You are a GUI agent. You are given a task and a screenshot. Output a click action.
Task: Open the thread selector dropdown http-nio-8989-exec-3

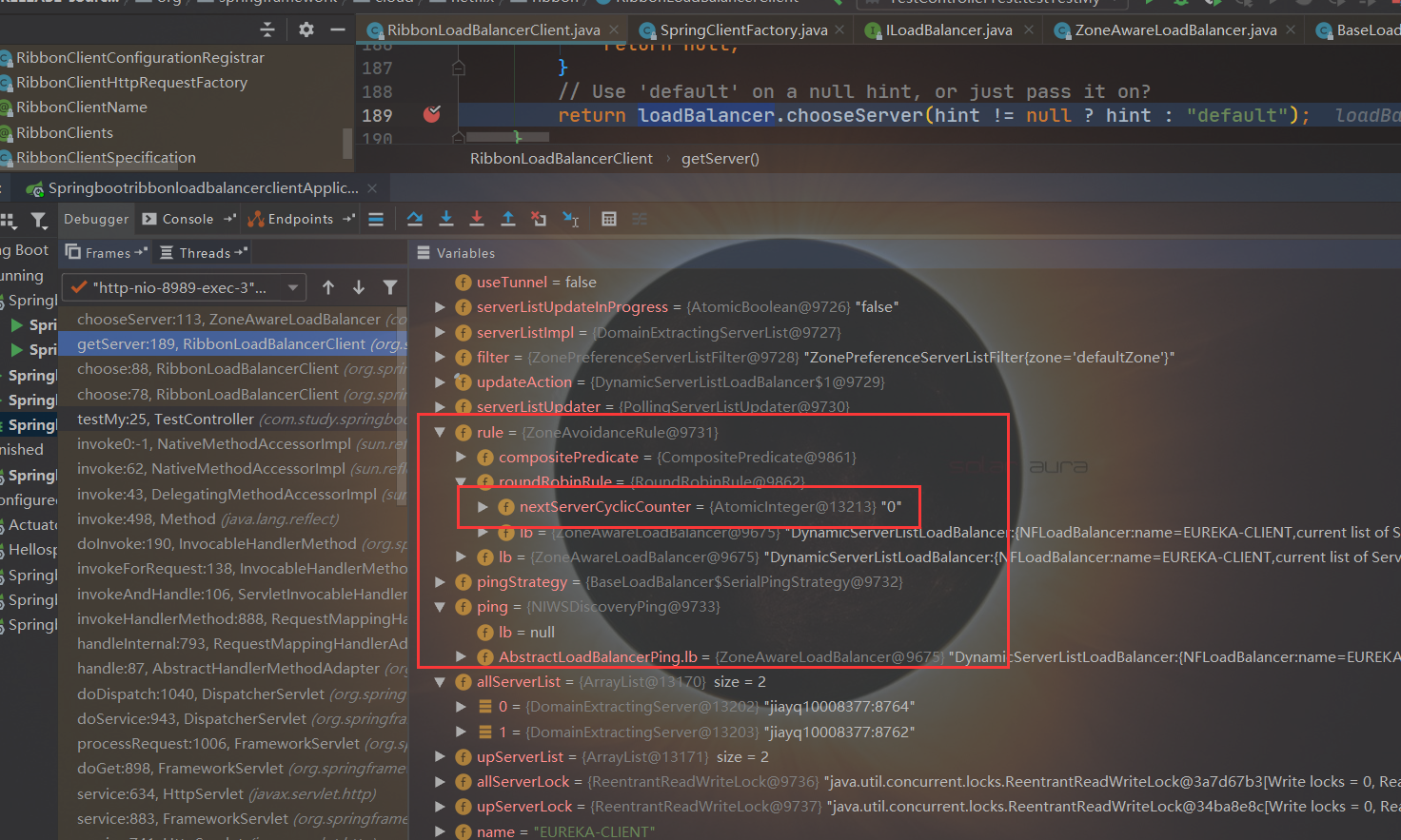[184, 287]
